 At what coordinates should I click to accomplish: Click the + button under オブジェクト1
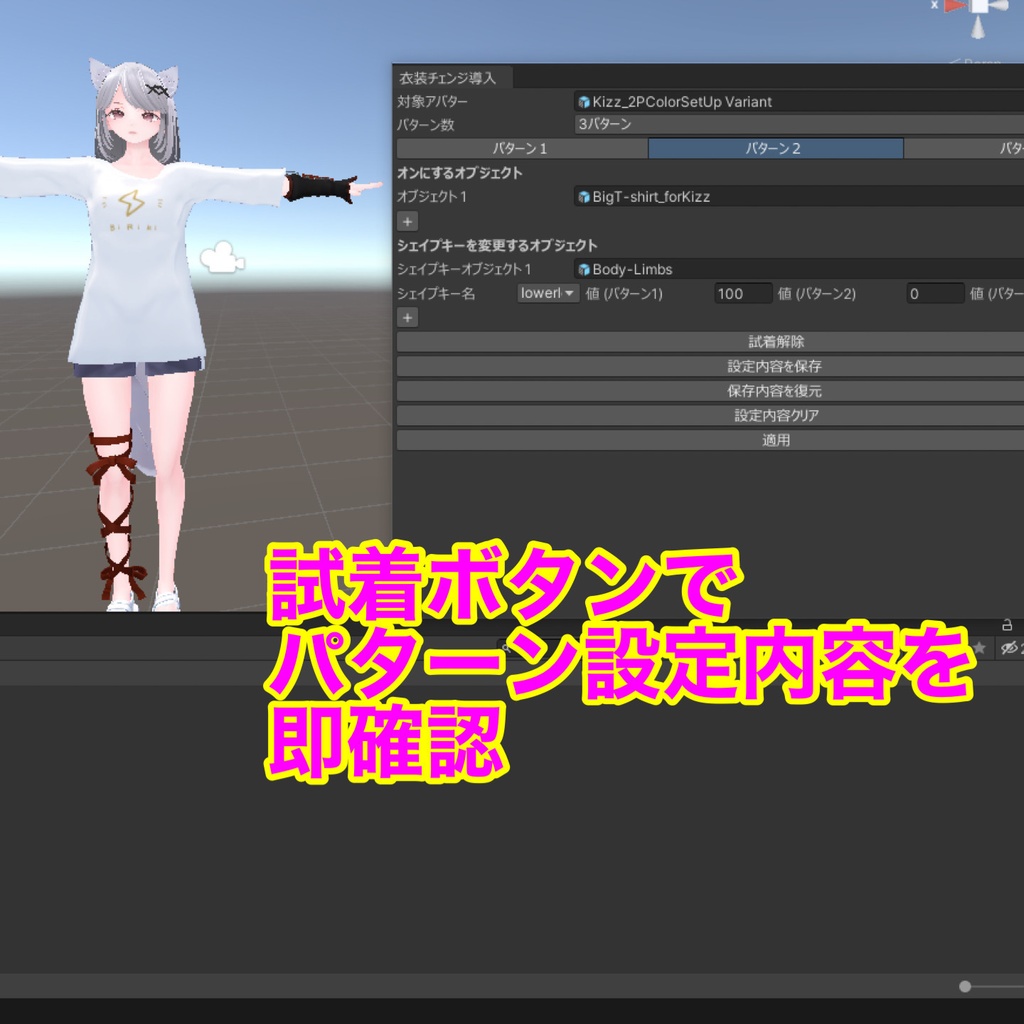(x=406, y=219)
